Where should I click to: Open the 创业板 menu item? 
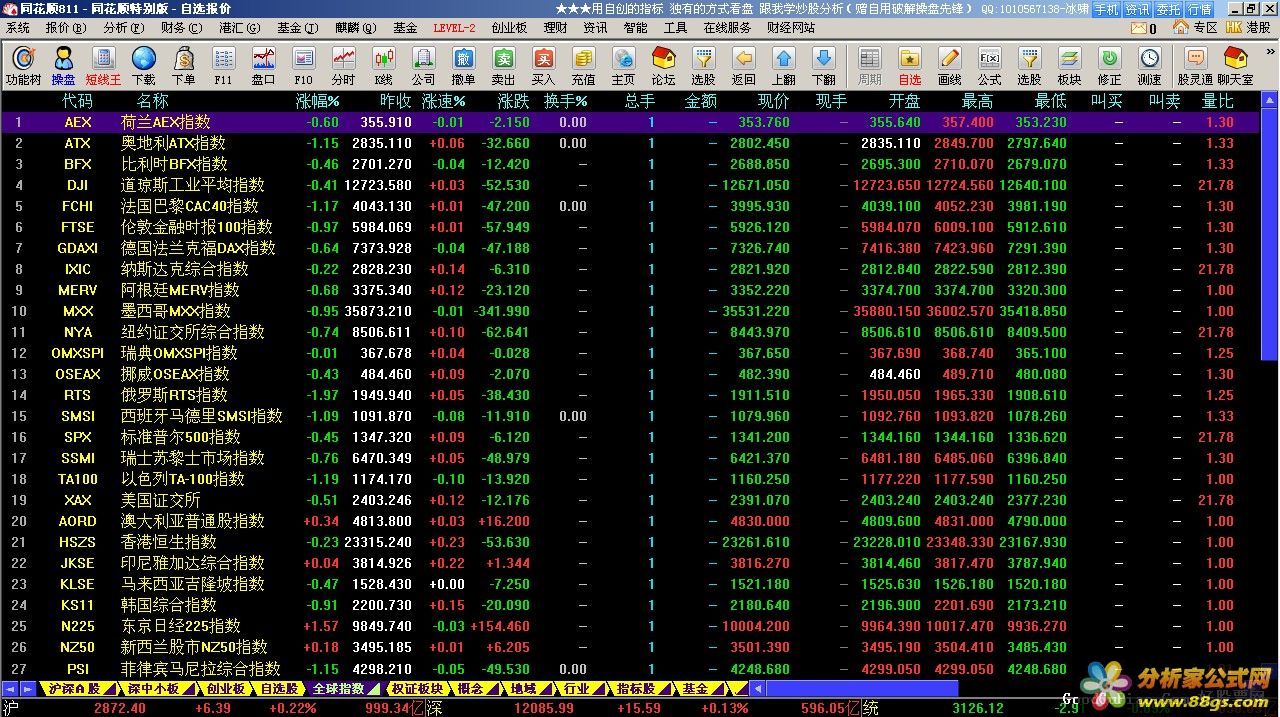point(509,28)
